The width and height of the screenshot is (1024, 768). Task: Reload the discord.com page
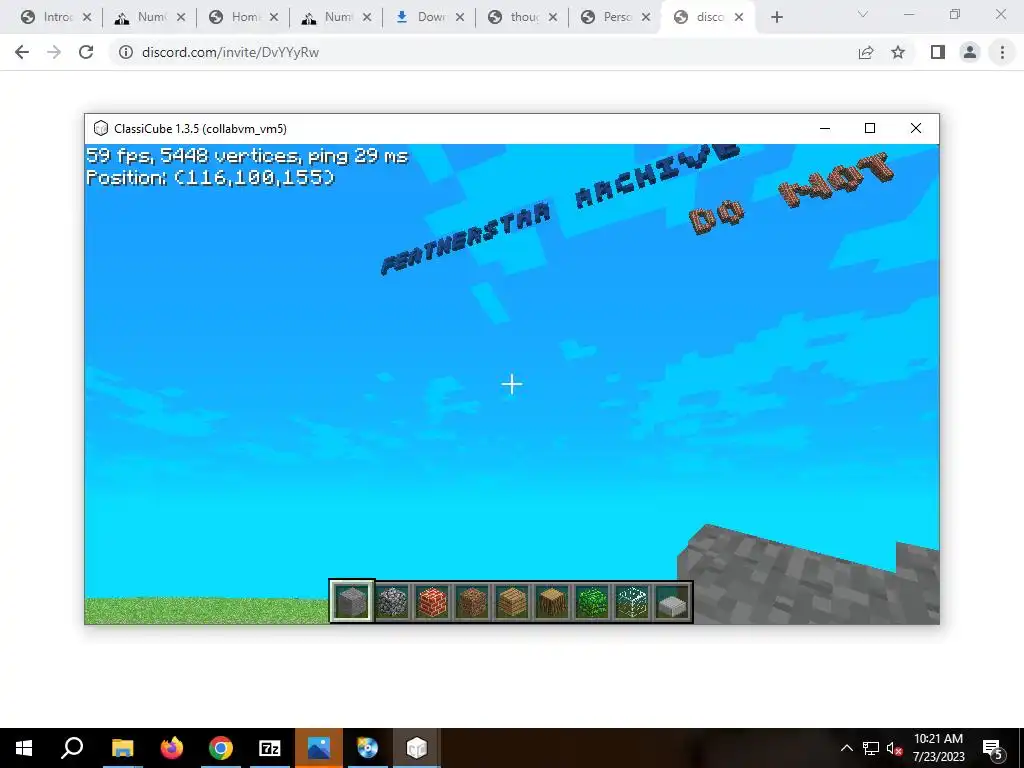pyautogui.click(x=86, y=52)
